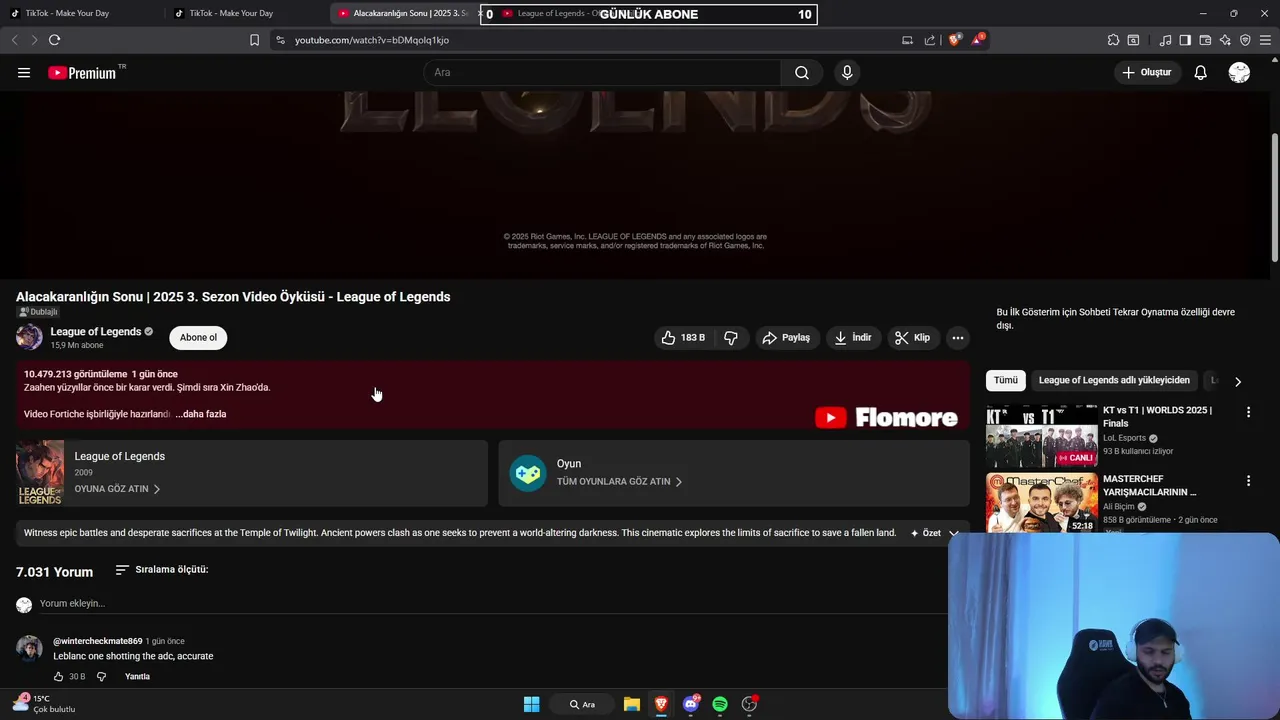This screenshot has height=720, width=1280.
Task: Open Brave Rewards triangle icon
Action: click(x=978, y=40)
